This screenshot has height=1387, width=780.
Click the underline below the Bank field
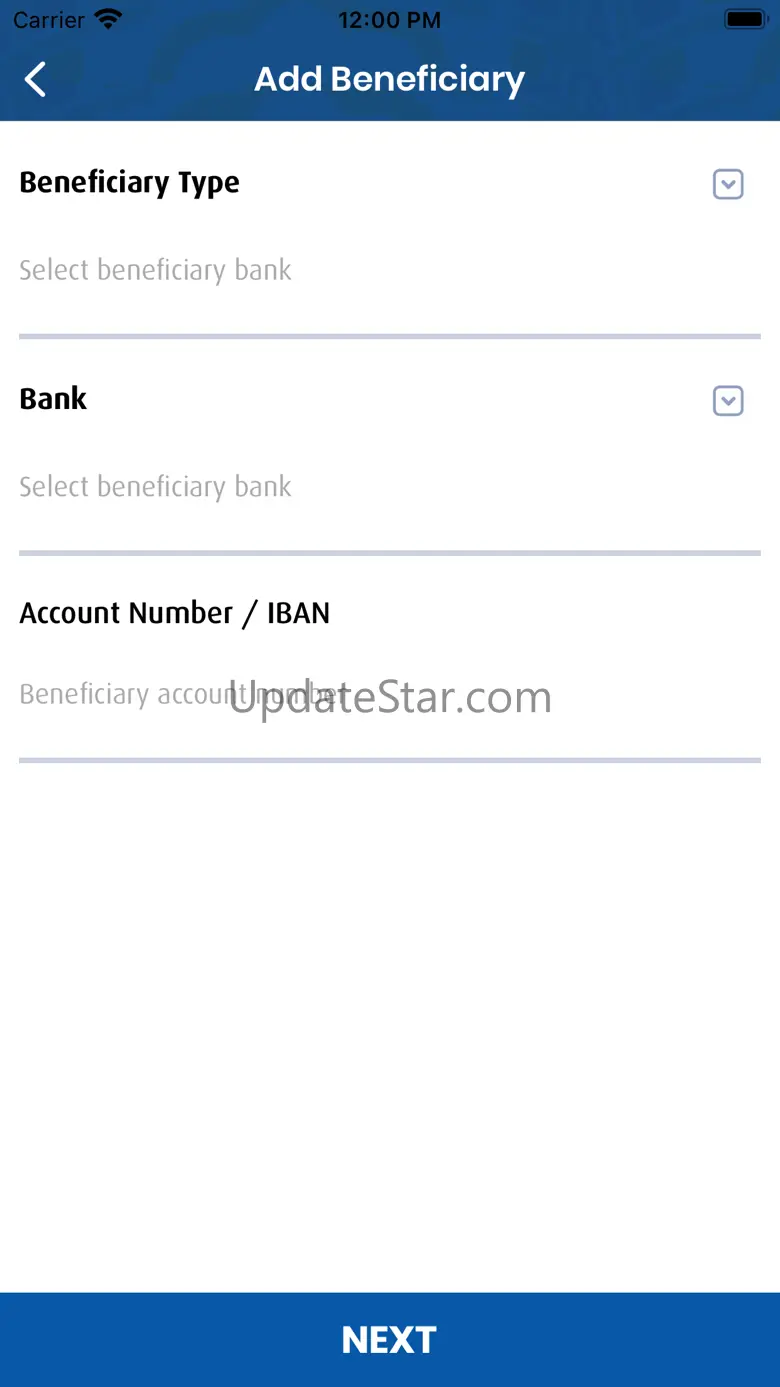[390, 553]
